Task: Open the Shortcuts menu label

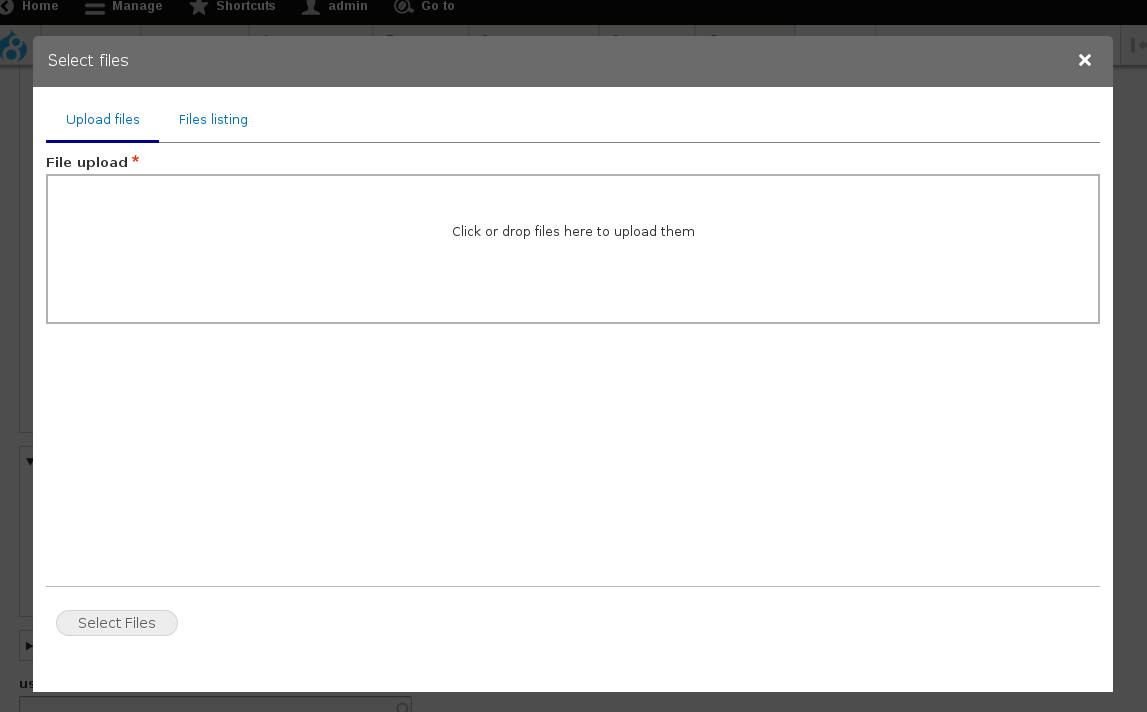Action: coord(246,7)
